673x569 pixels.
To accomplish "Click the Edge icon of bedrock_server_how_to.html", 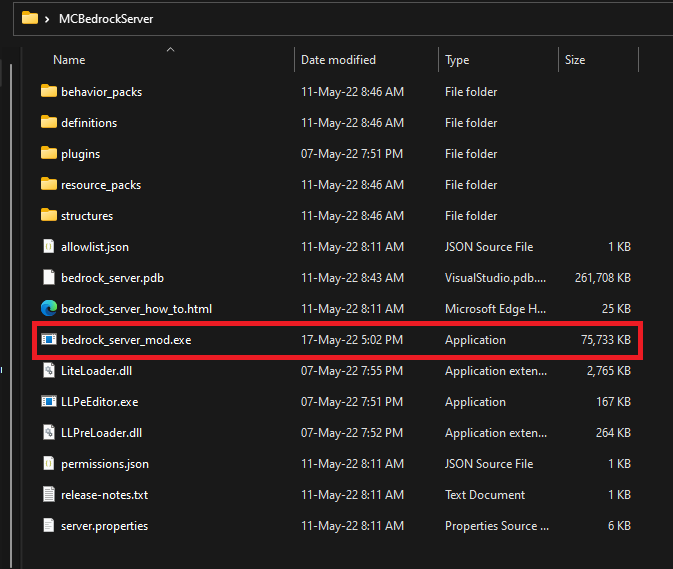I will 49,308.
